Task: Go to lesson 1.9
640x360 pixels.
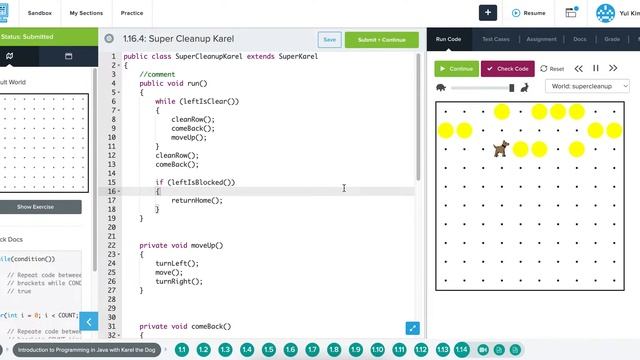Action: pos(356,350)
